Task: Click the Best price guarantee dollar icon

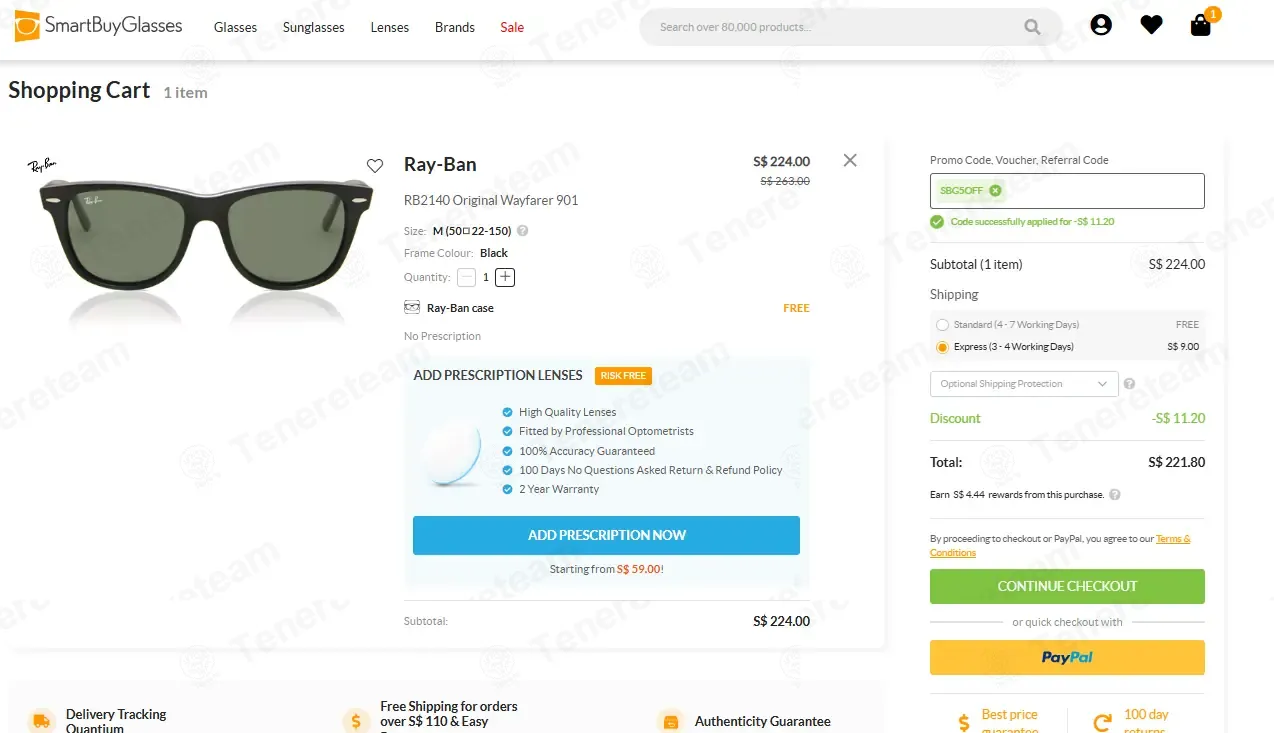Action: tap(964, 722)
